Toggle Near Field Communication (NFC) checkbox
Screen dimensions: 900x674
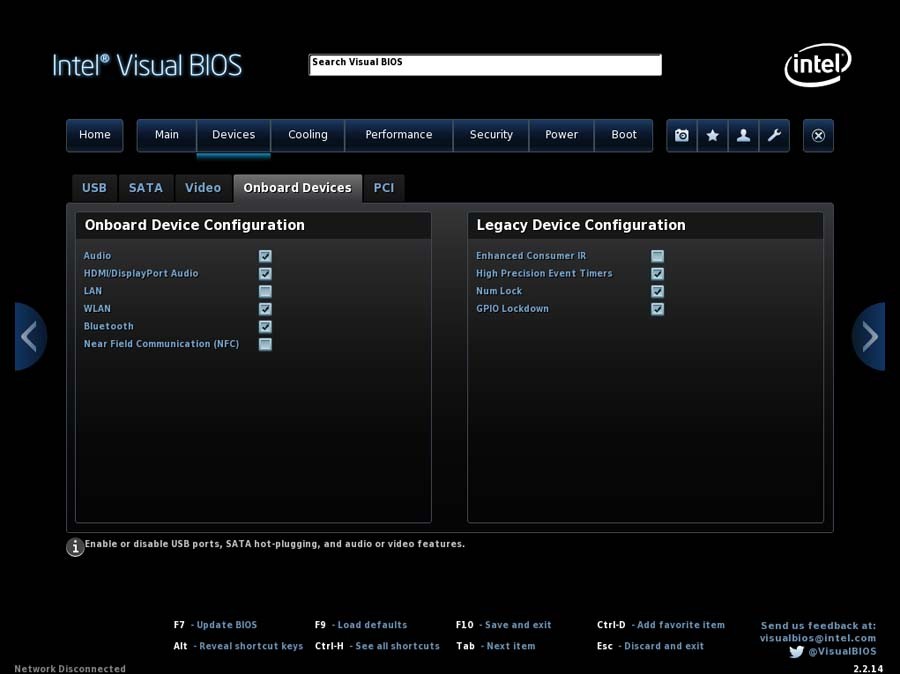click(265, 344)
